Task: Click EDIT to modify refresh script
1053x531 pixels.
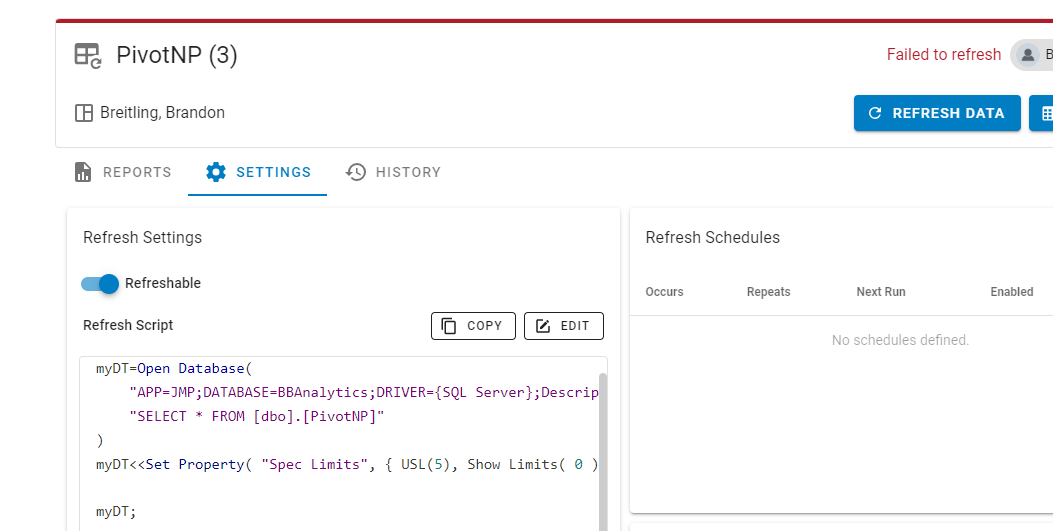Action: pyautogui.click(x=563, y=326)
